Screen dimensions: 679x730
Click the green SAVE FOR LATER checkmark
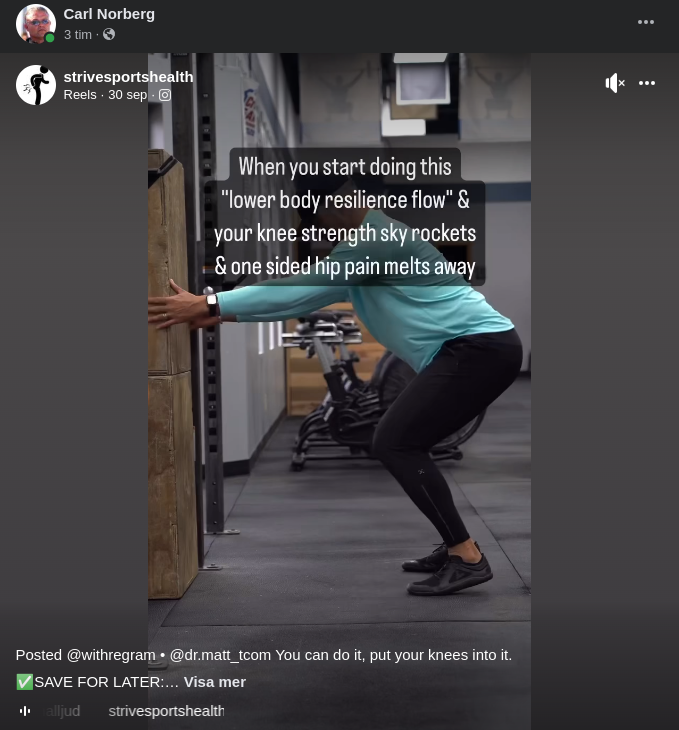coord(25,682)
